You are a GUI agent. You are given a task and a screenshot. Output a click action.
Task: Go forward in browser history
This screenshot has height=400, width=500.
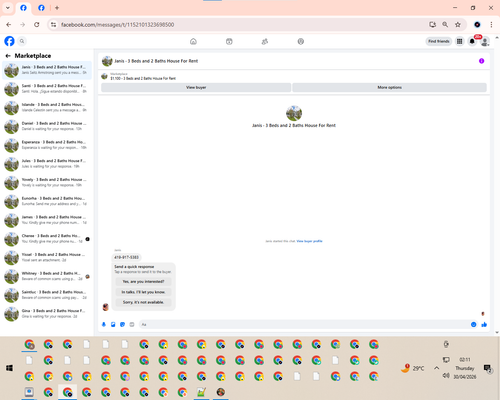click(23, 25)
